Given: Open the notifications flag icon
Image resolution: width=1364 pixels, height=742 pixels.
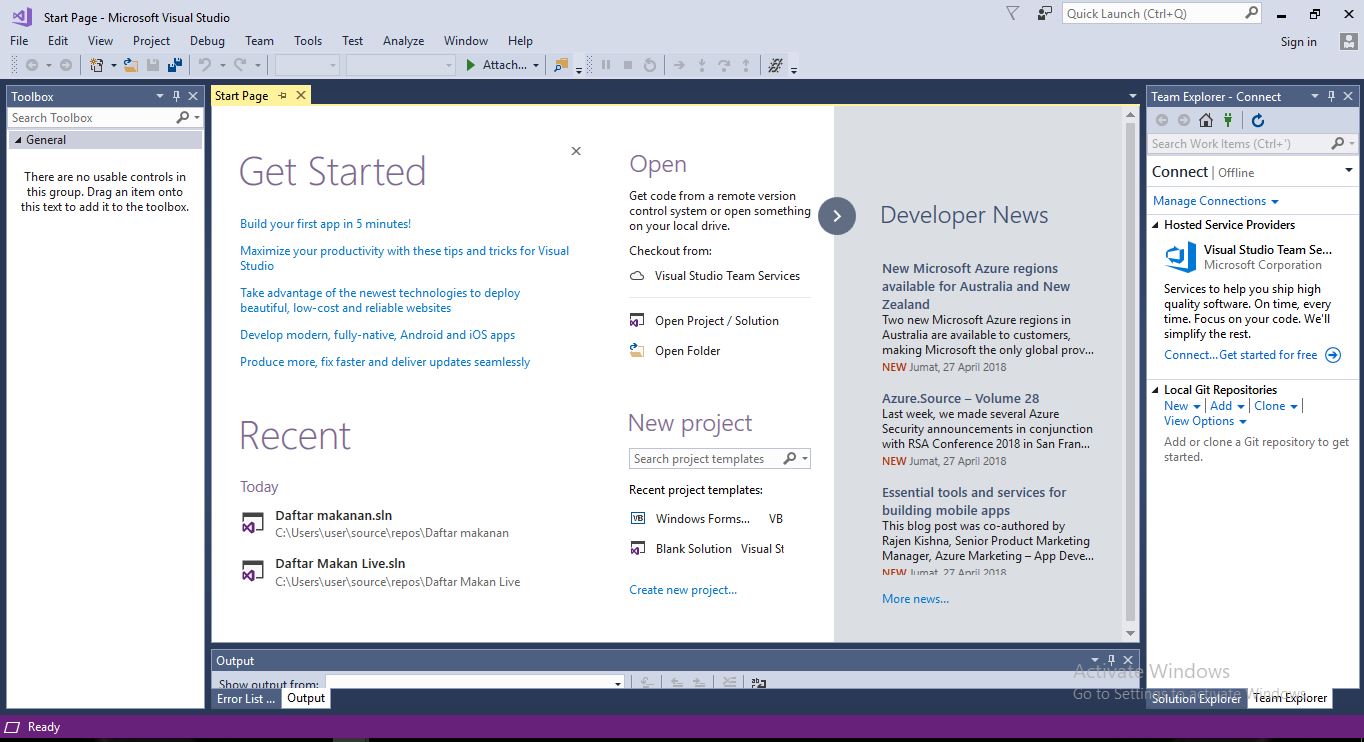Looking at the screenshot, I should tap(1013, 14).
